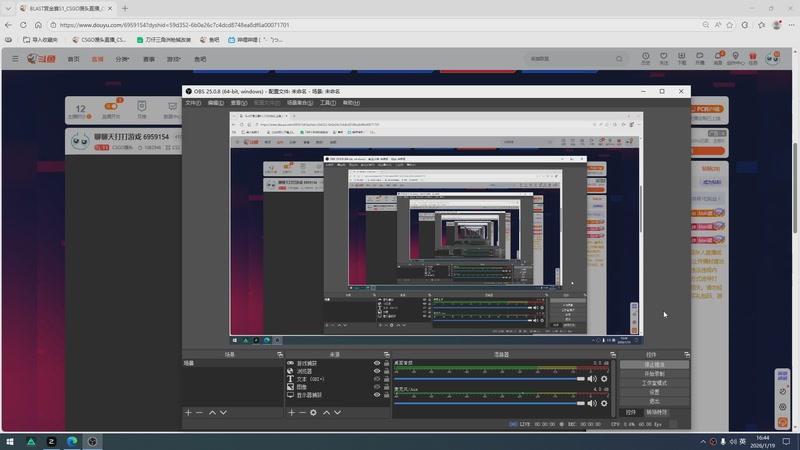The image size is (800, 450).
Task: Mute desktop audio speaker icon
Action: (x=592, y=379)
